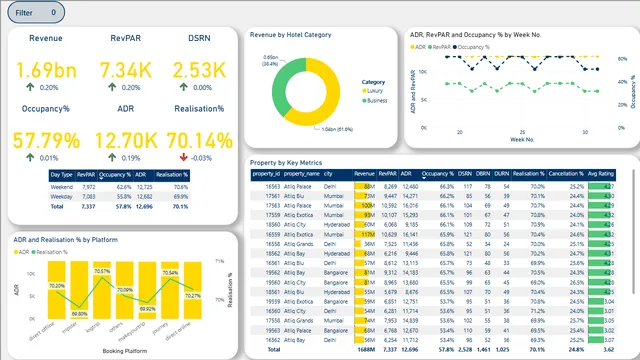
Task: Select property row 16563 Atliq Palace
Action: (433, 186)
